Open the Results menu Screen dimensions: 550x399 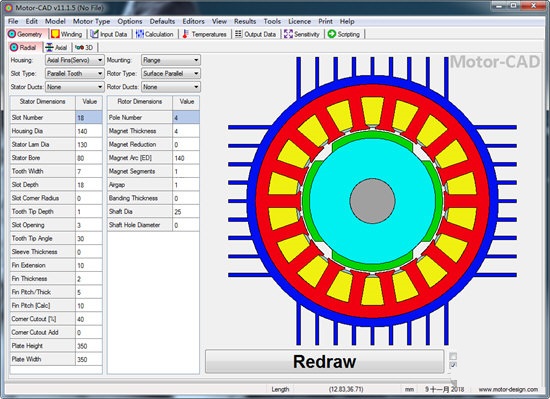coord(245,21)
